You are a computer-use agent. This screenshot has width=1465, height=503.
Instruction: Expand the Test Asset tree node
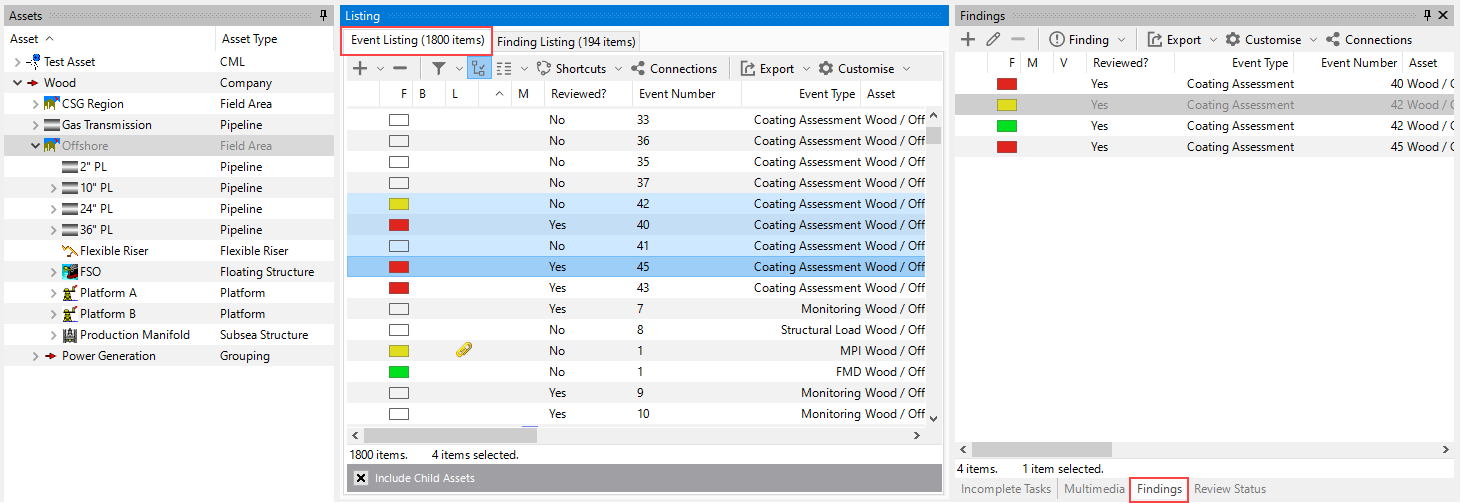click(17, 62)
